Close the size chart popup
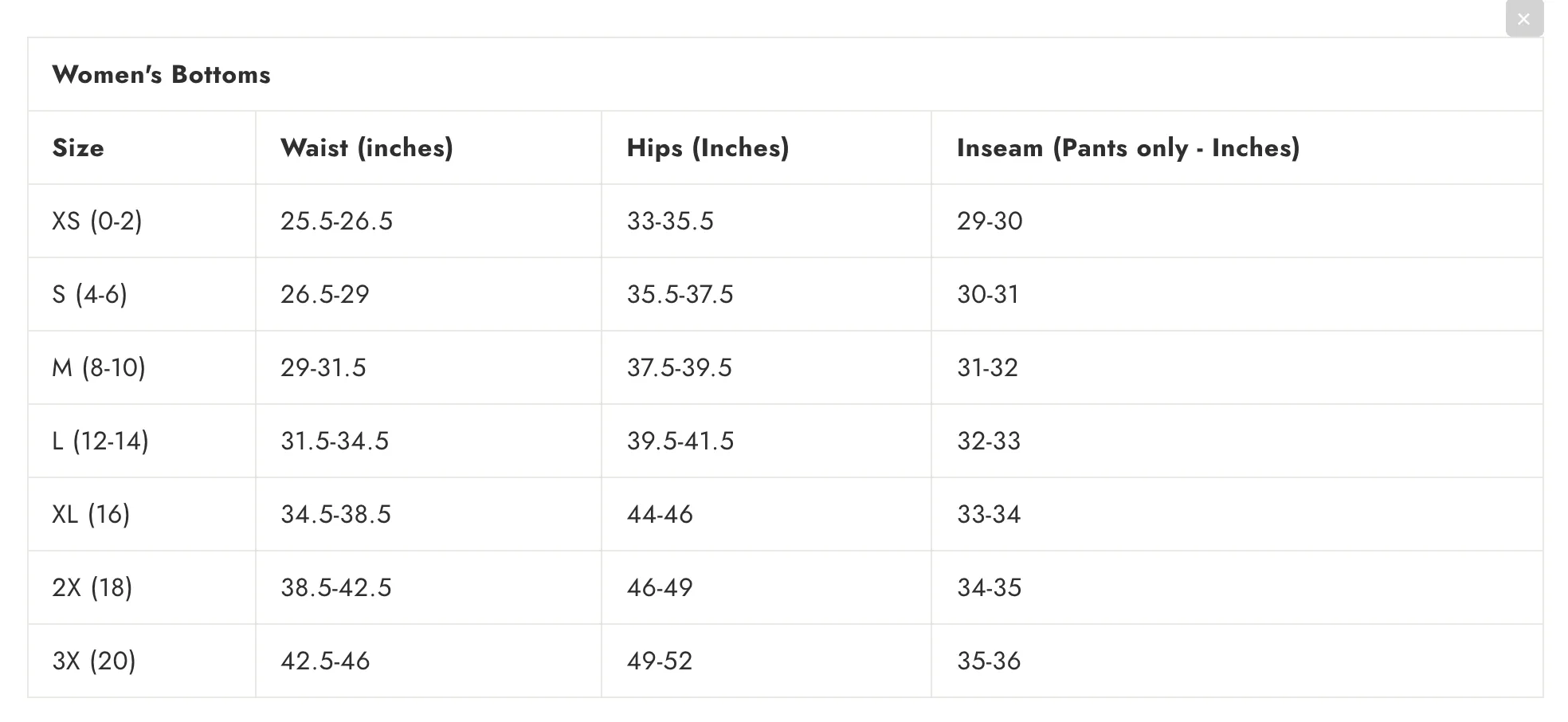 click(1523, 19)
